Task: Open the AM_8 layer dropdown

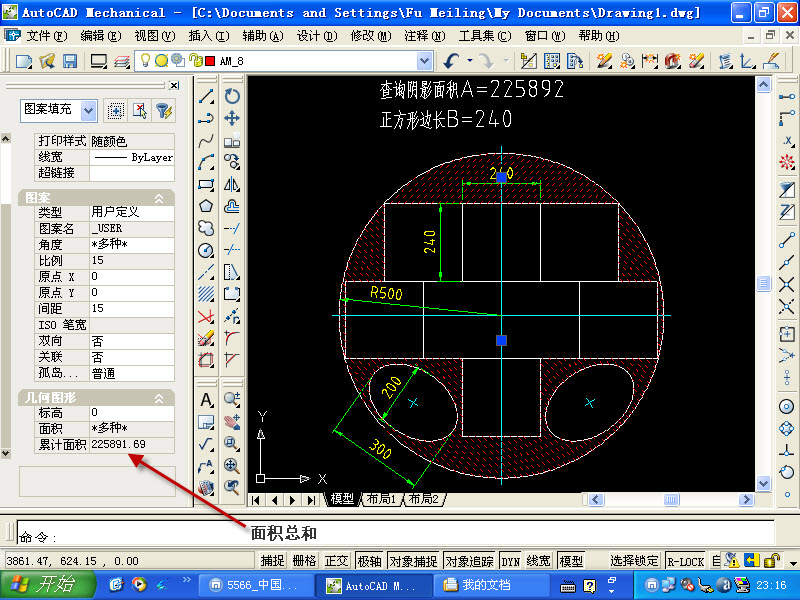Action: tap(424, 61)
